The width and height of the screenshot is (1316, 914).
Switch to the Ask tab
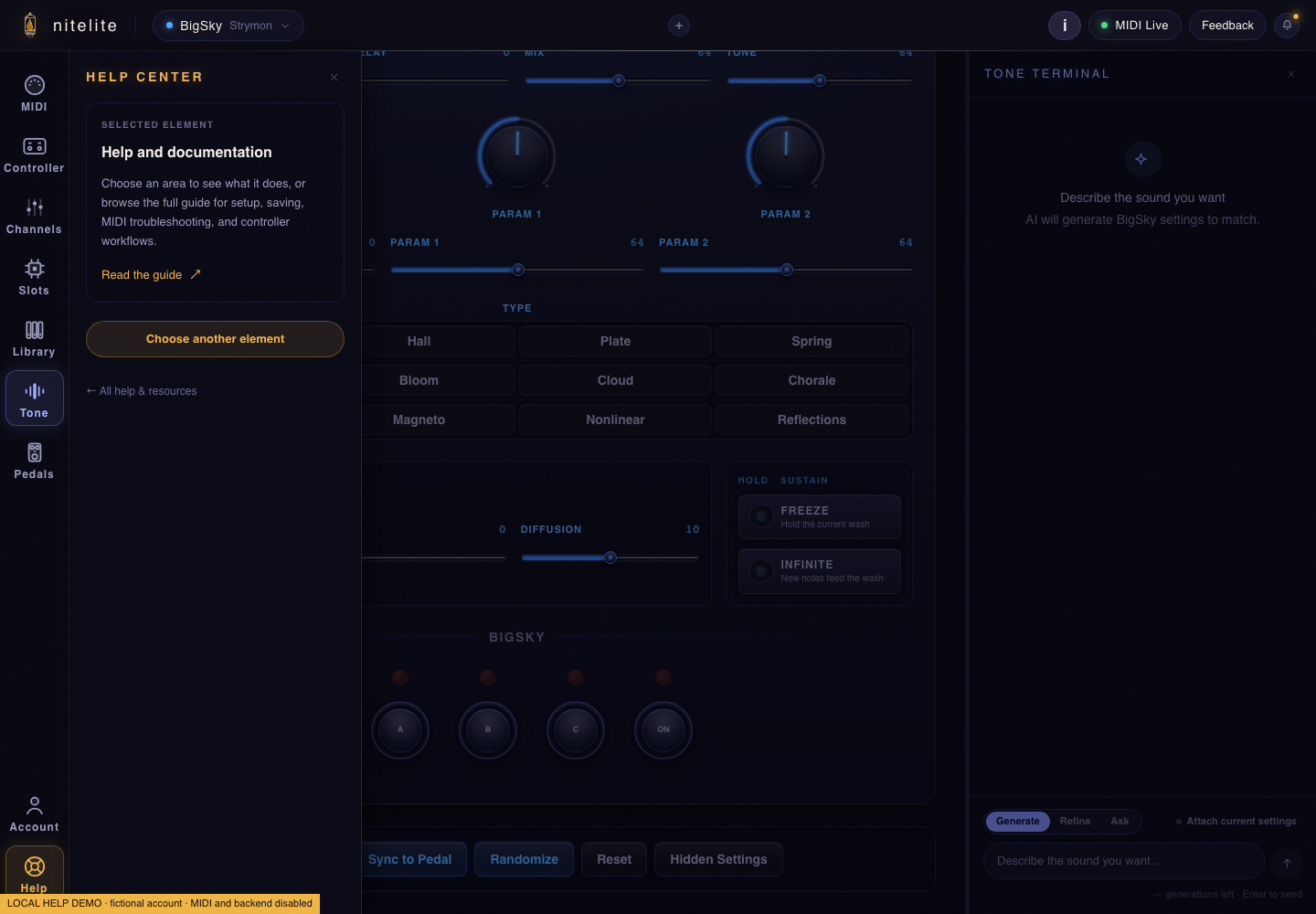[1120, 822]
